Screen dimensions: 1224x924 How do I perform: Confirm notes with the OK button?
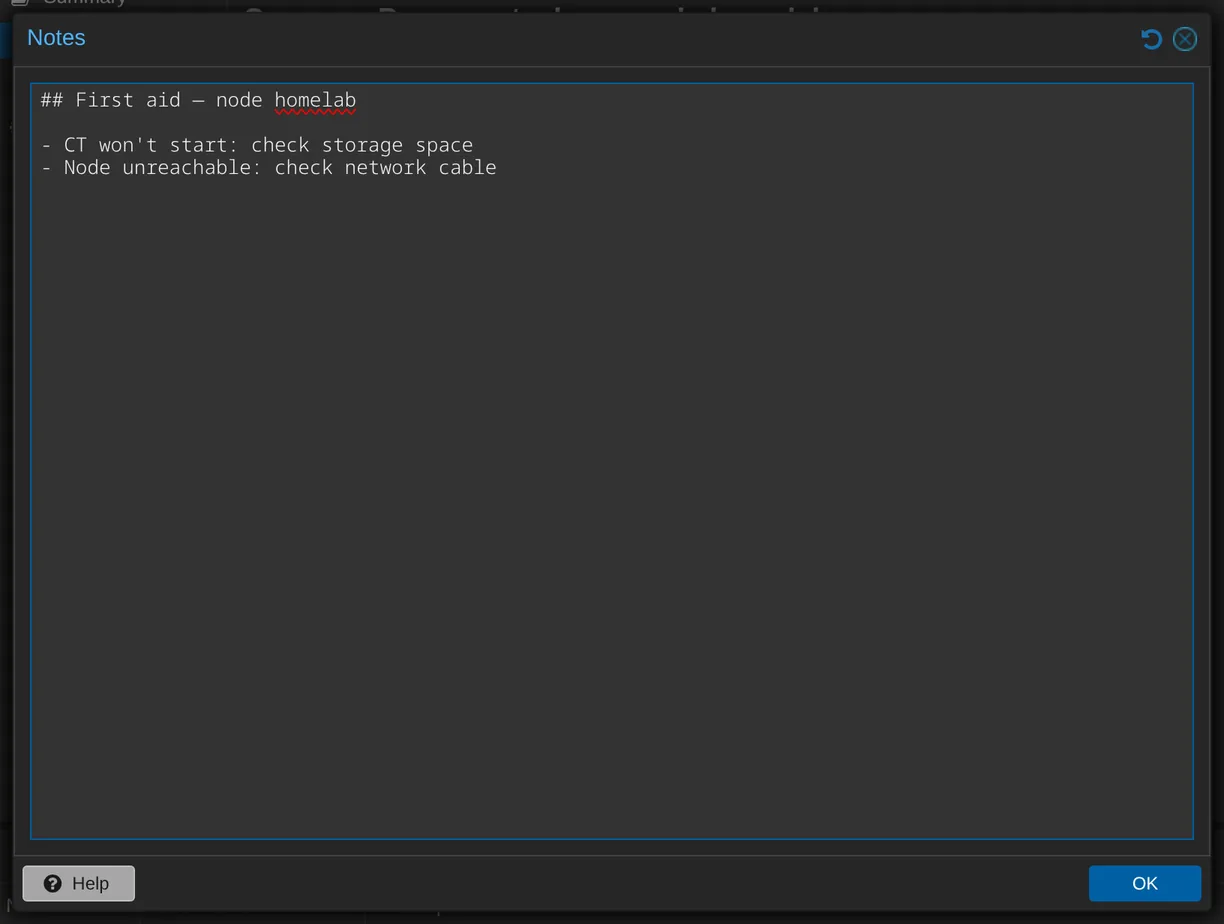pyautogui.click(x=1145, y=883)
